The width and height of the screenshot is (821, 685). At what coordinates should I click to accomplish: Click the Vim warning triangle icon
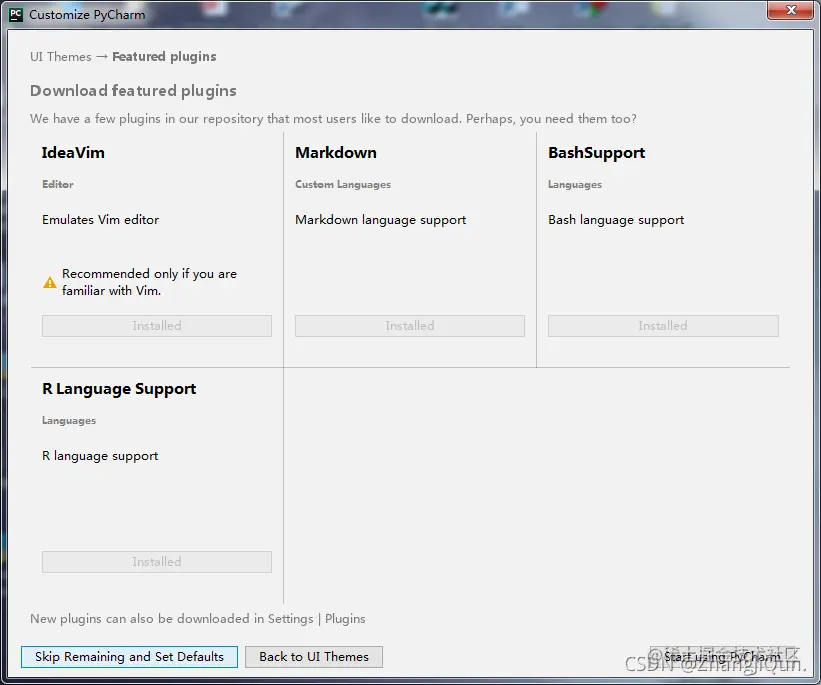tap(50, 283)
